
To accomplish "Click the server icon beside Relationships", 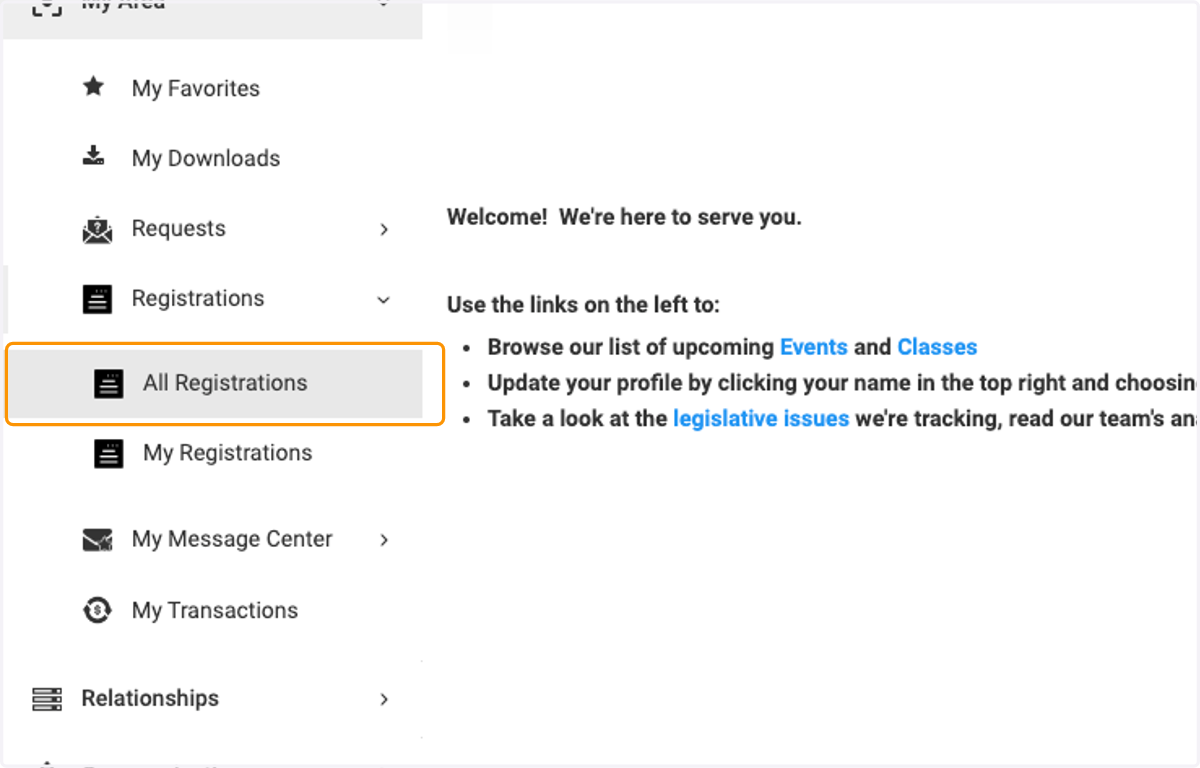I will click(47, 698).
